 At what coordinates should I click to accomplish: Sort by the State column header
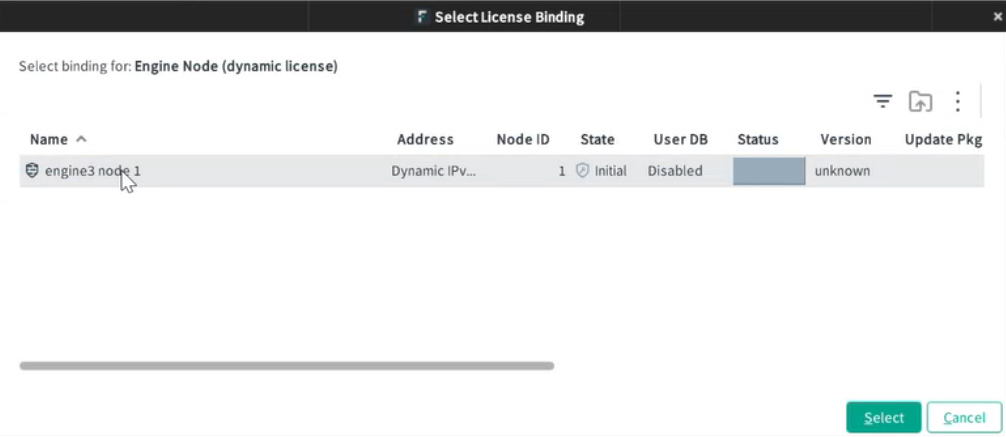pyautogui.click(x=597, y=139)
